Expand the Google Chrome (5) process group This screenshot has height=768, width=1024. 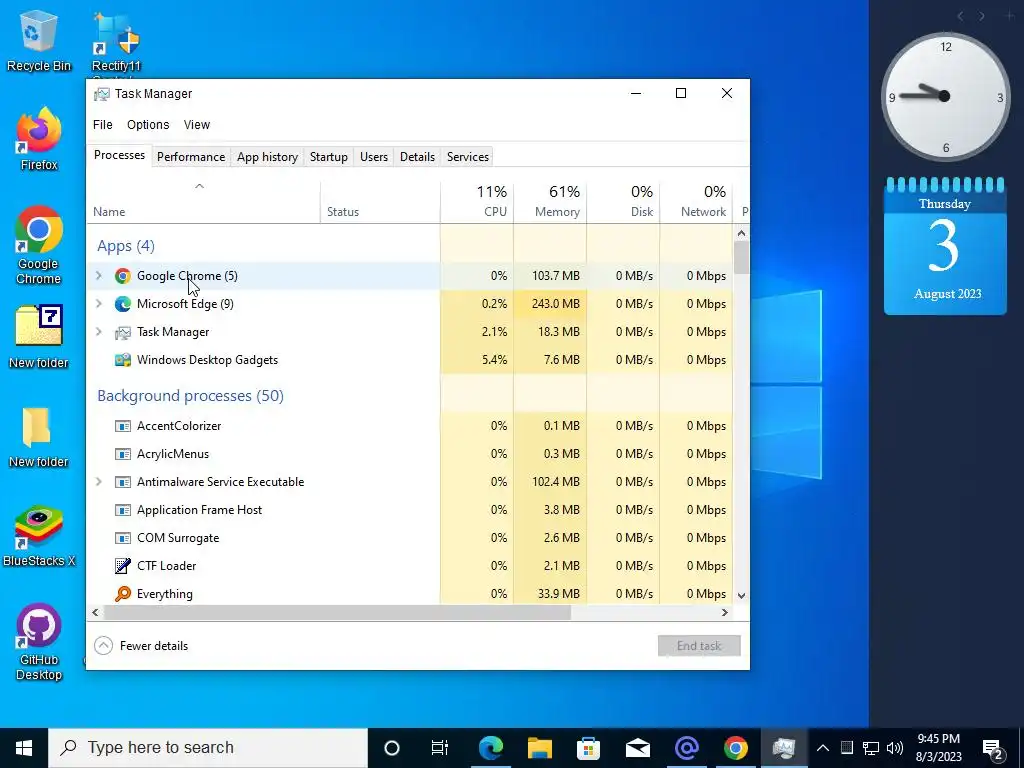(99, 276)
